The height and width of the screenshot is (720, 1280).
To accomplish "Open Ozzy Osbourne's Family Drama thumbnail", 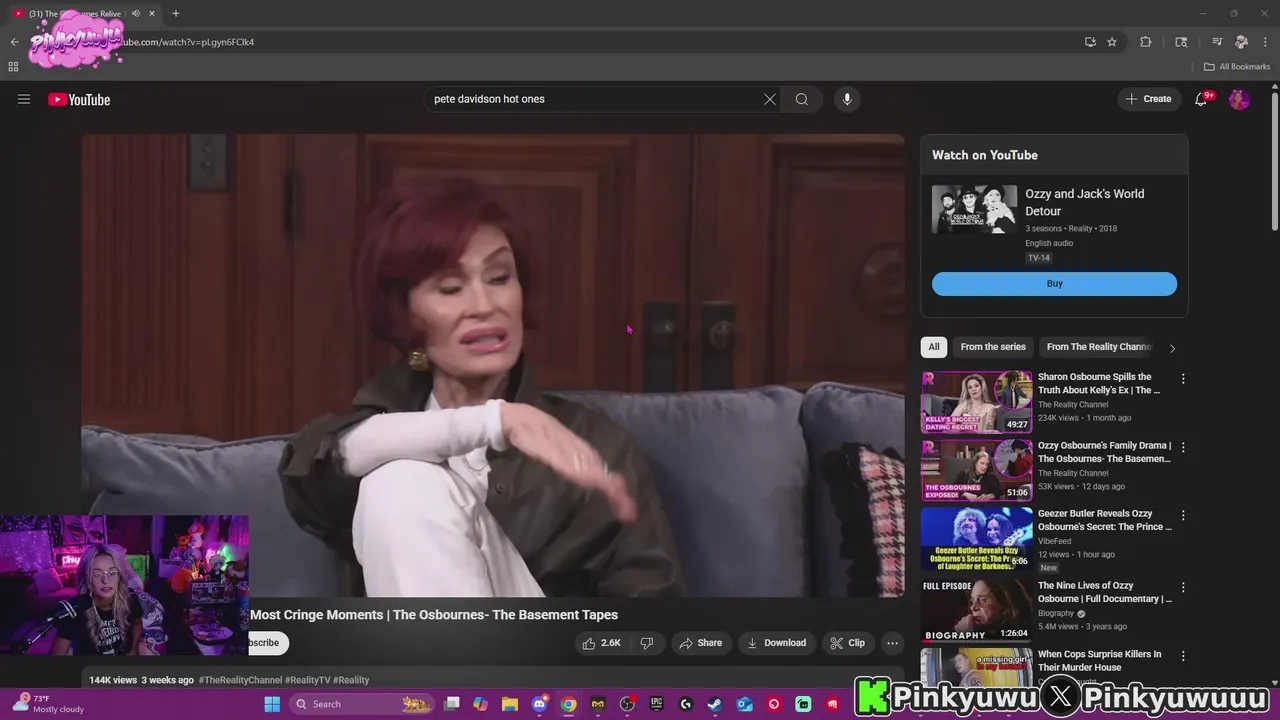I will [977, 470].
